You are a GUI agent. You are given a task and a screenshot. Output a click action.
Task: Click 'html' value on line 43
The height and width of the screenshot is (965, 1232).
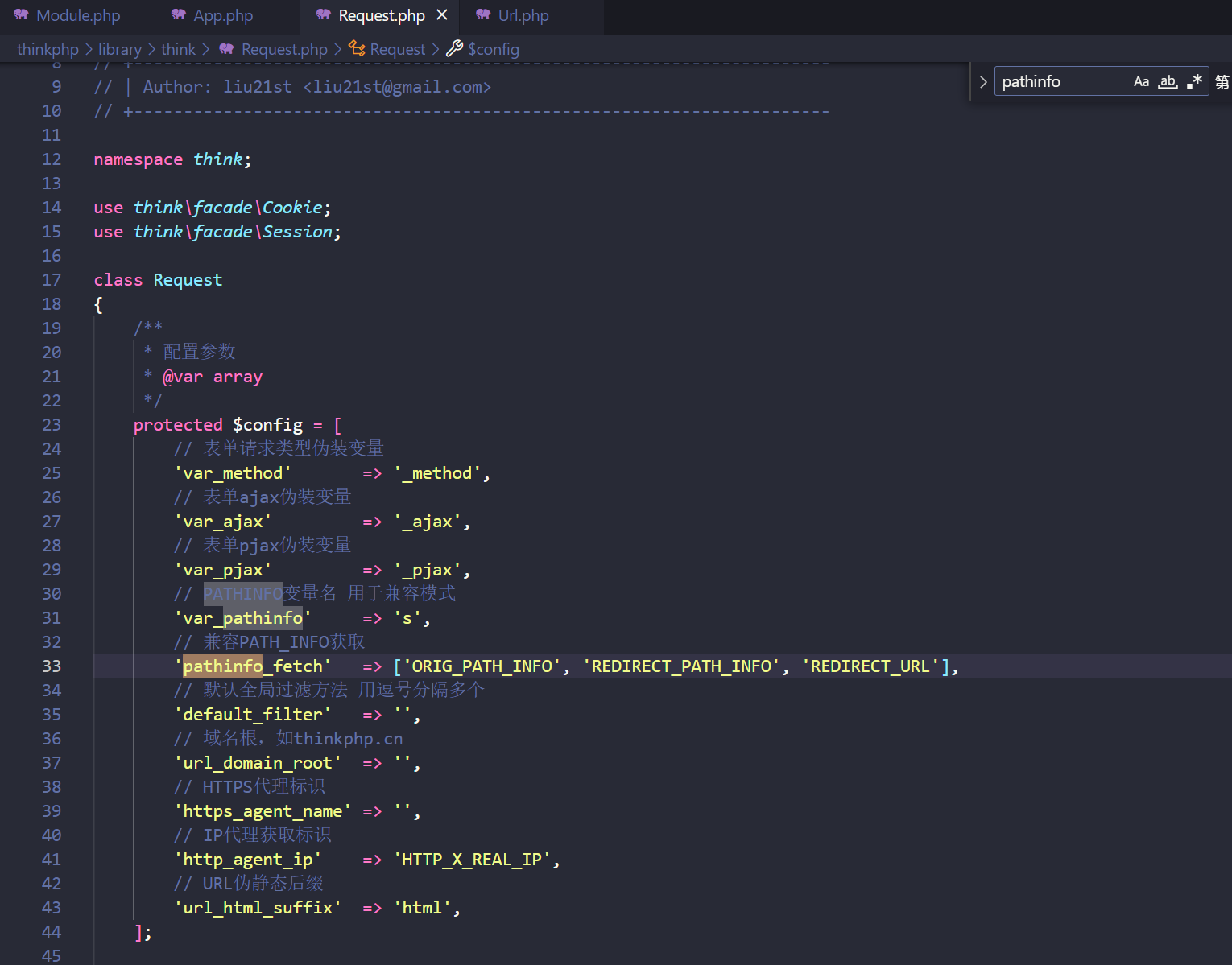[x=422, y=908]
